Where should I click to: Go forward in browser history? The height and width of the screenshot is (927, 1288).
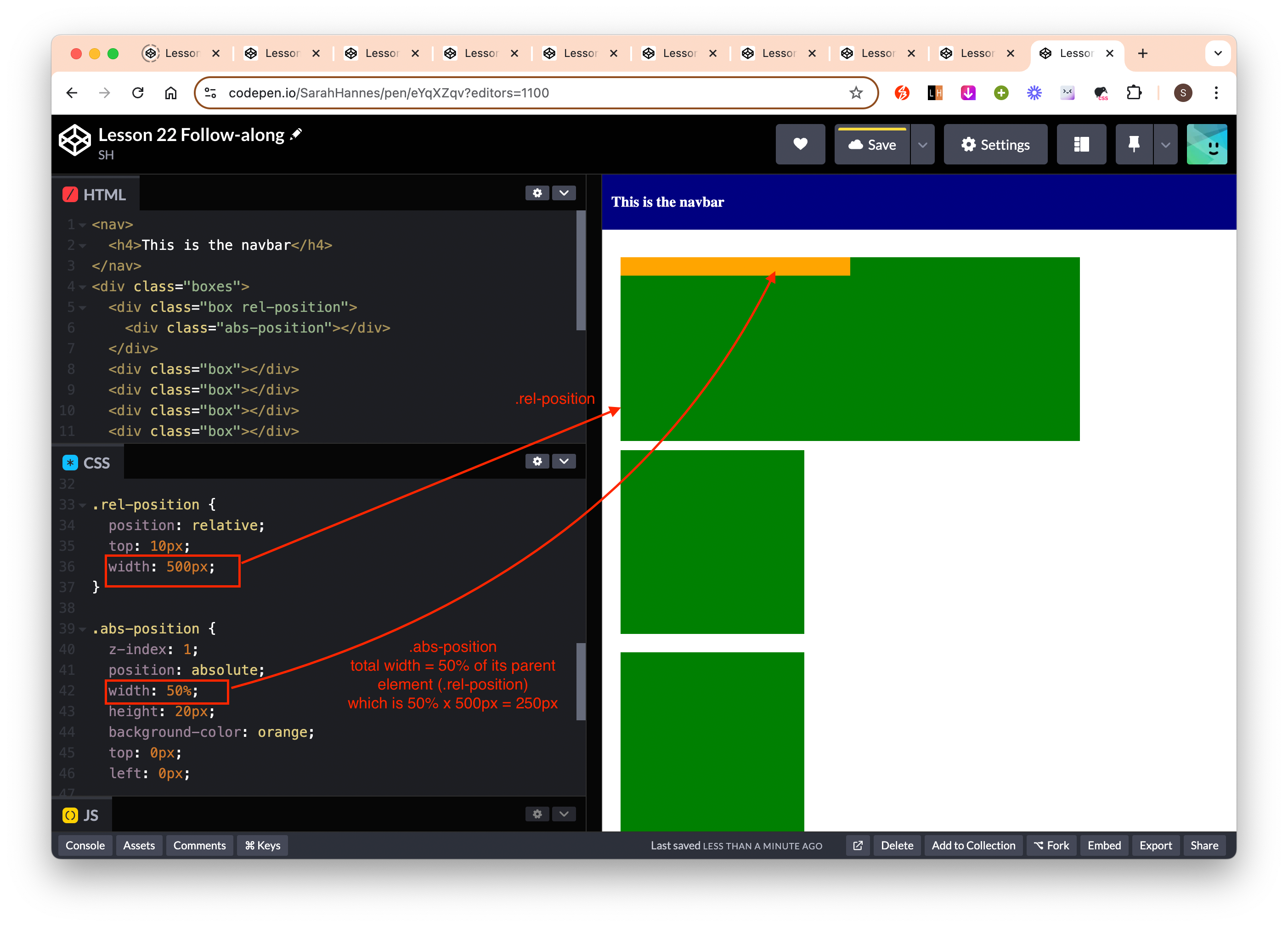pos(104,93)
